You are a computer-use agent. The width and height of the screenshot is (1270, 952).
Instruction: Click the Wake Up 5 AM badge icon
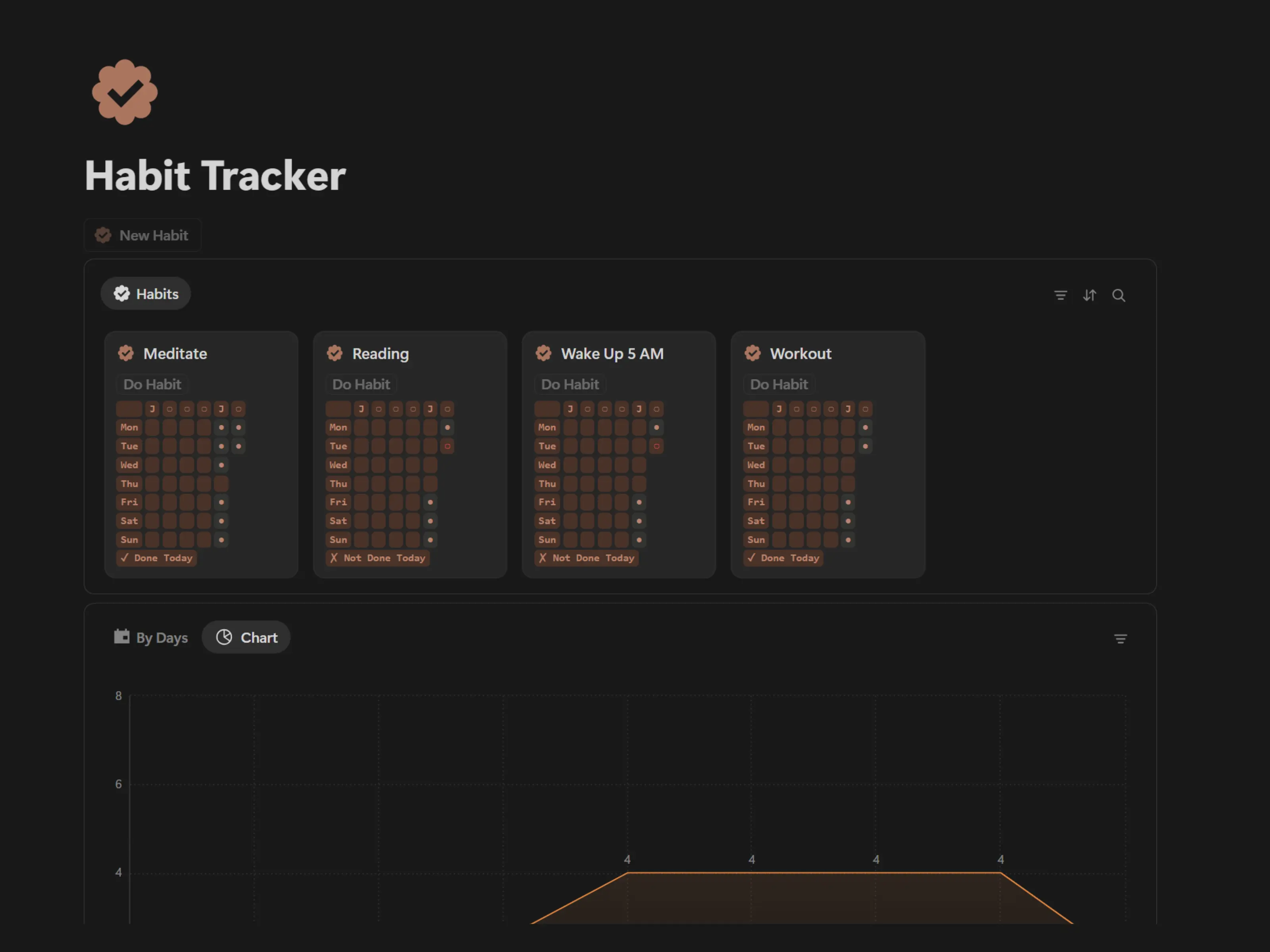pyautogui.click(x=543, y=353)
